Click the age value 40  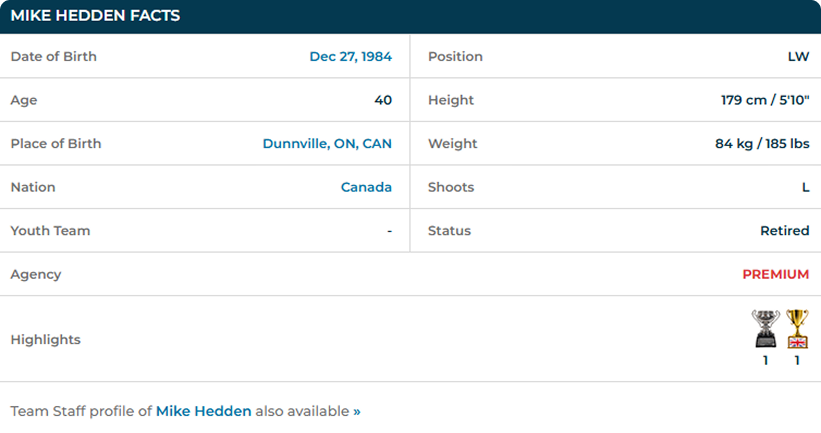point(383,100)
